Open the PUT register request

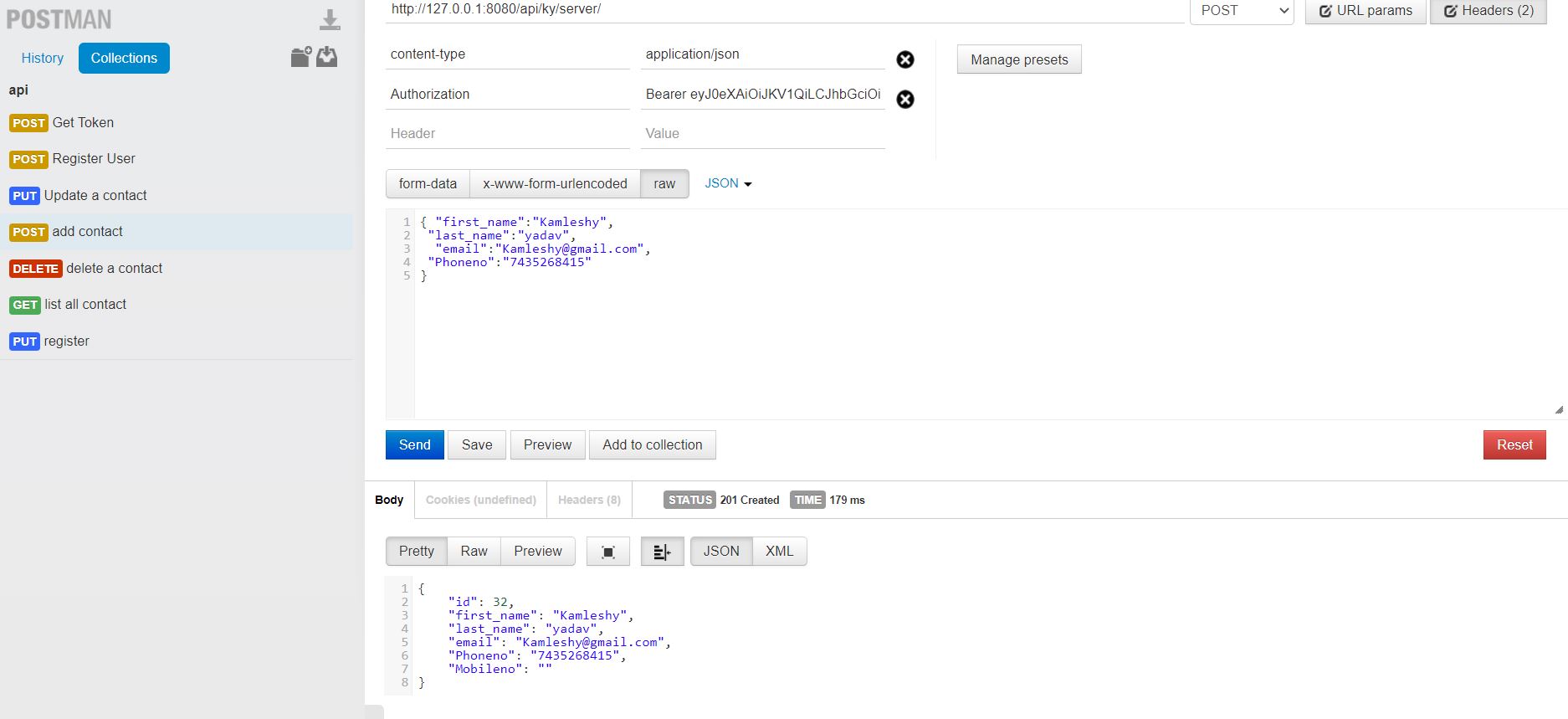click(x=177, y=341)
